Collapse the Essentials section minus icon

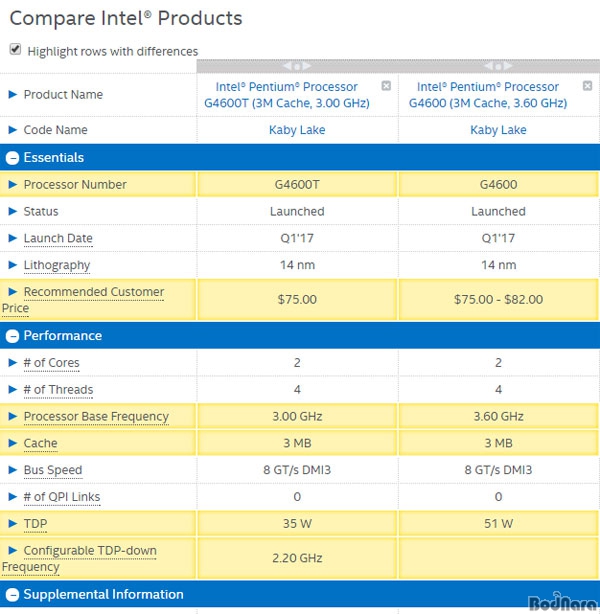[12, 158]
